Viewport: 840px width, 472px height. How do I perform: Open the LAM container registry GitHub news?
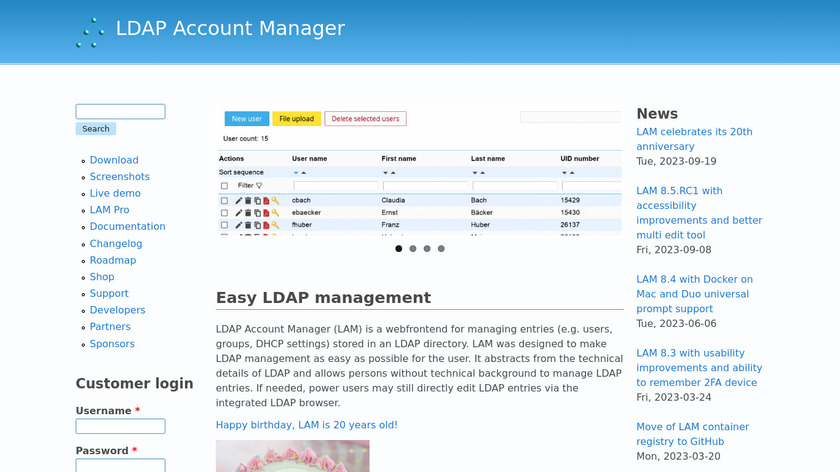coord(693,434)
